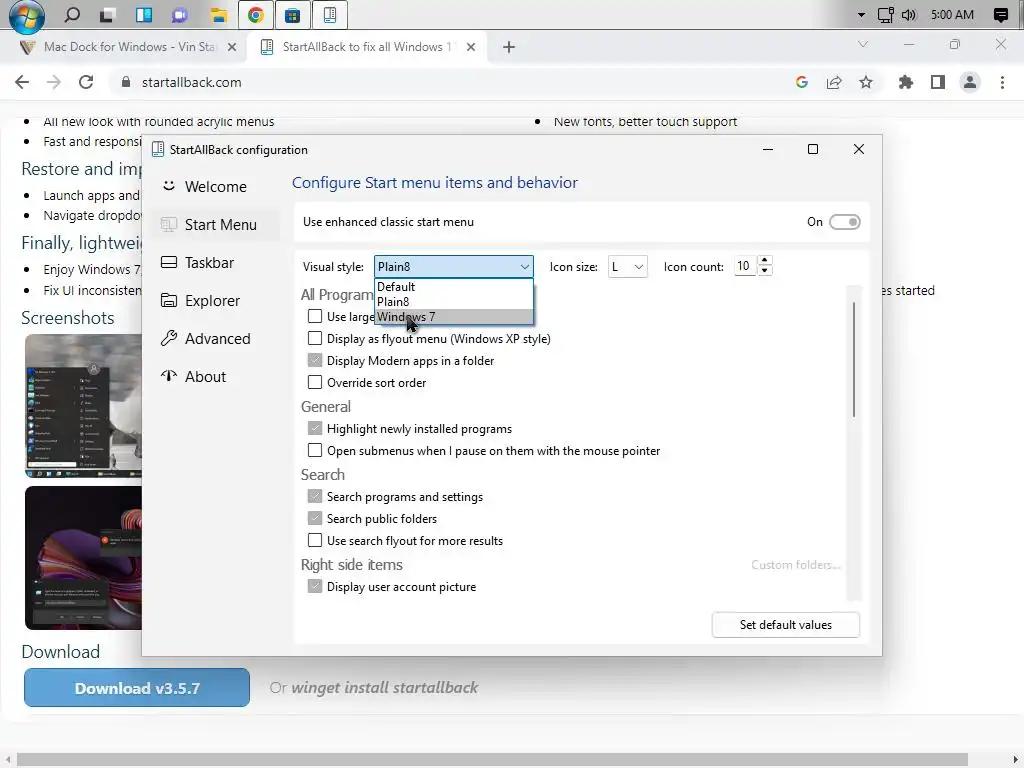This screenshot has height=768, width=1024.
Task: Toggle Highlight newly installed programs
Action: 315,428
